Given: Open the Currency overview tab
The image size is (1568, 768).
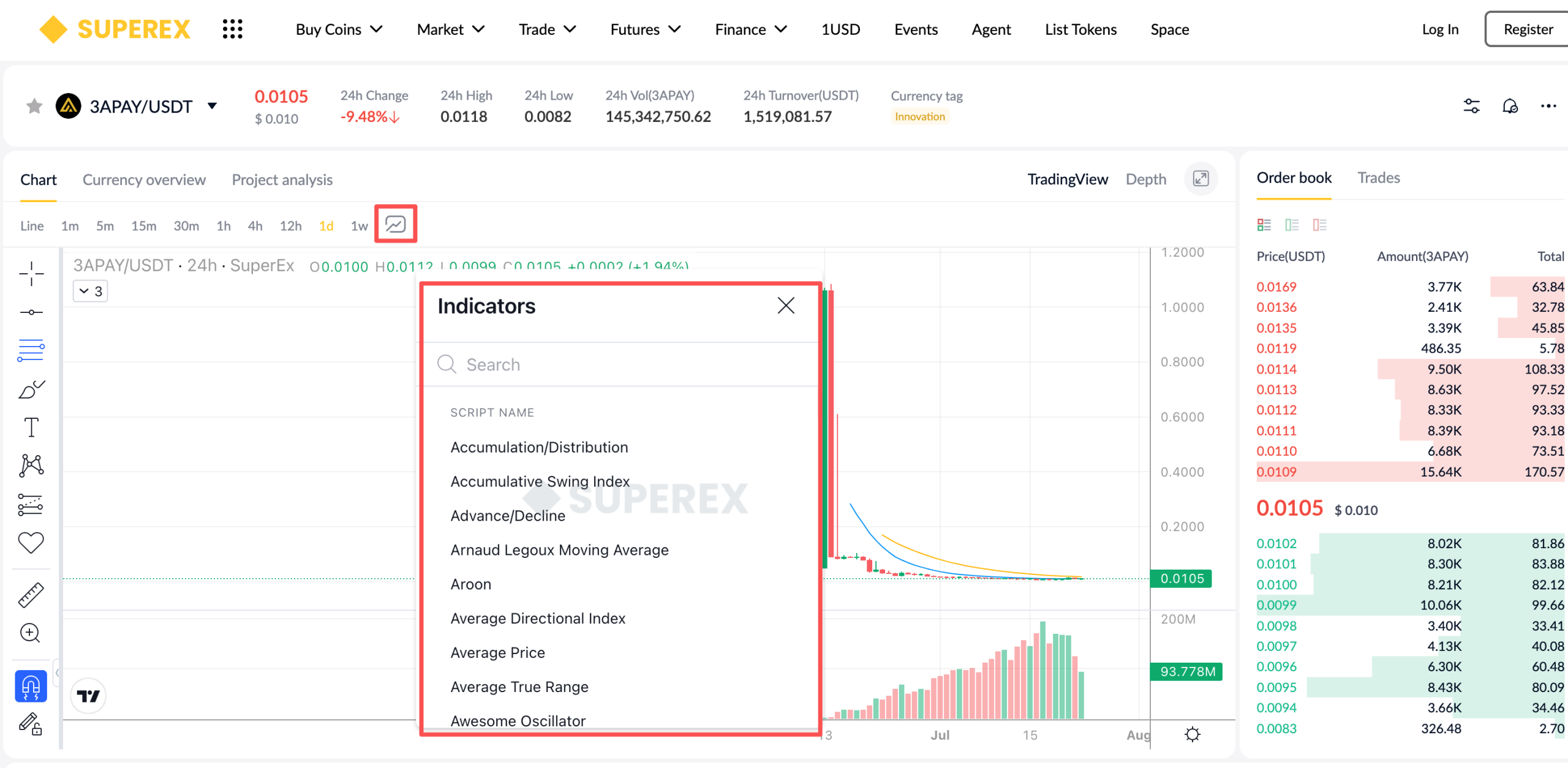Looking at the screenshot, I should click(144, 179).
